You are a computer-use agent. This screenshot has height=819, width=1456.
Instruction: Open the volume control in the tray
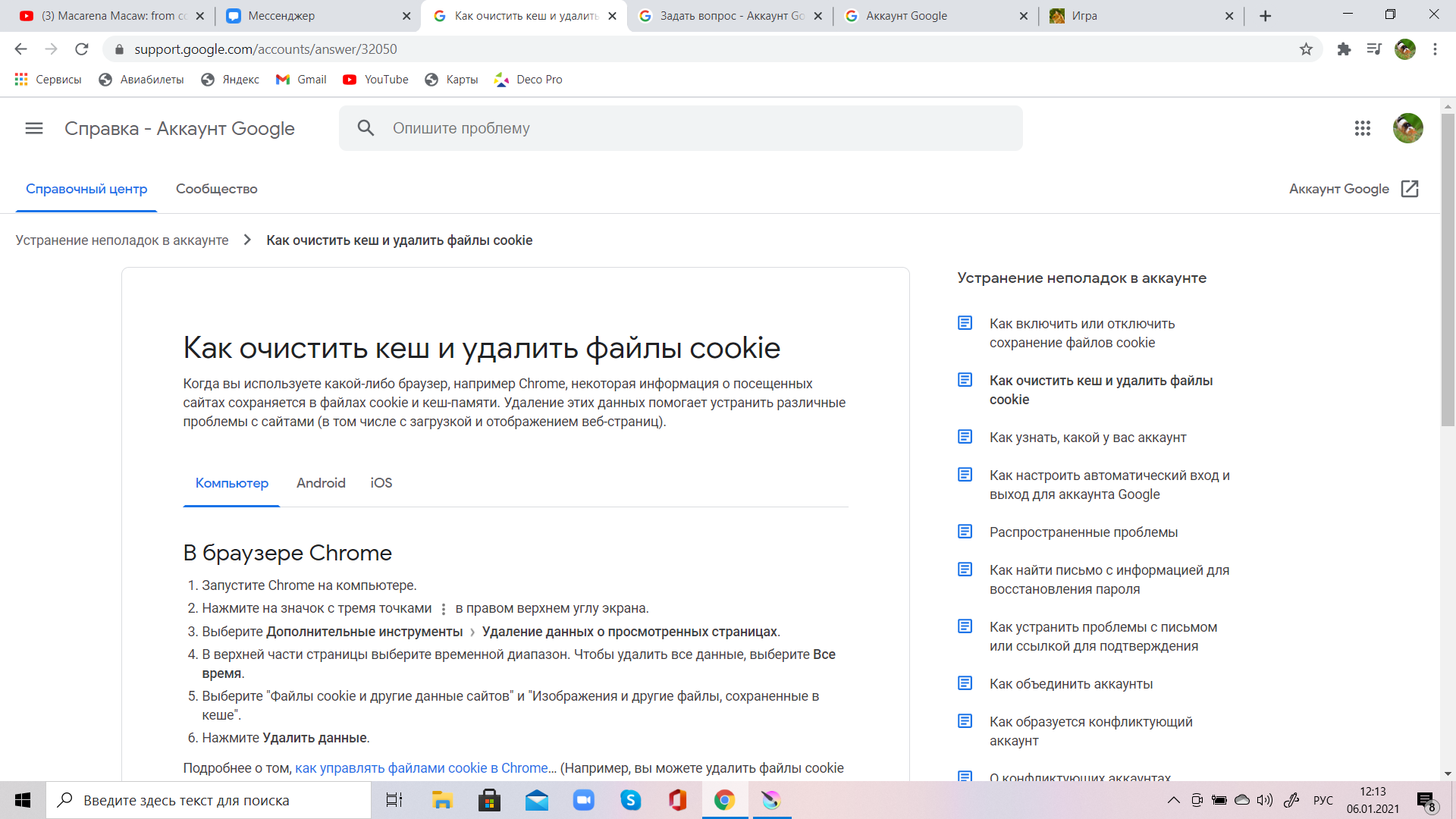tap(1264, 800)
